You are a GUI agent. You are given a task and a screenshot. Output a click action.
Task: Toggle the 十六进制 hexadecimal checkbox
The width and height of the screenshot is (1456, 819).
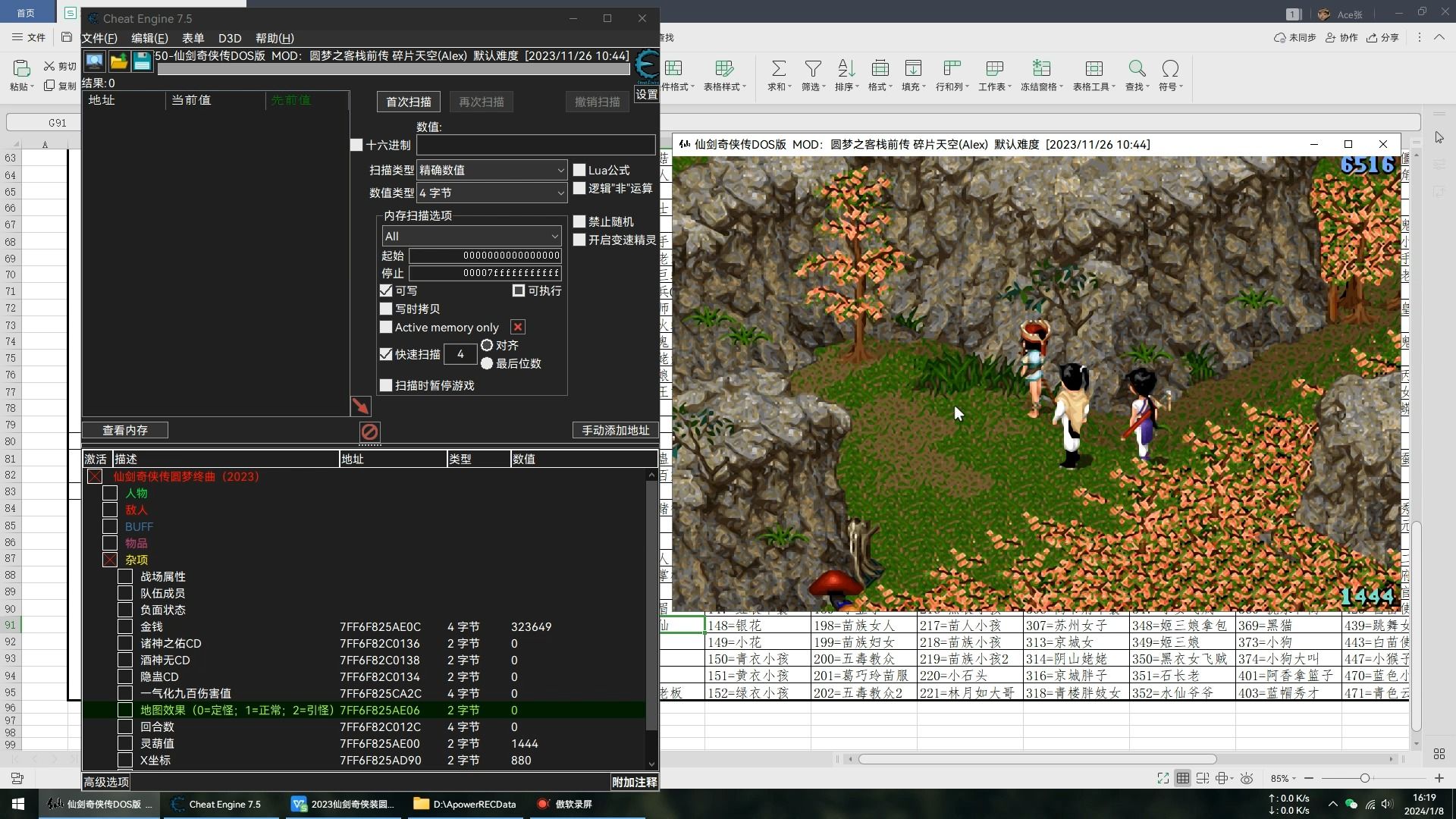click(x=356, y=145)
